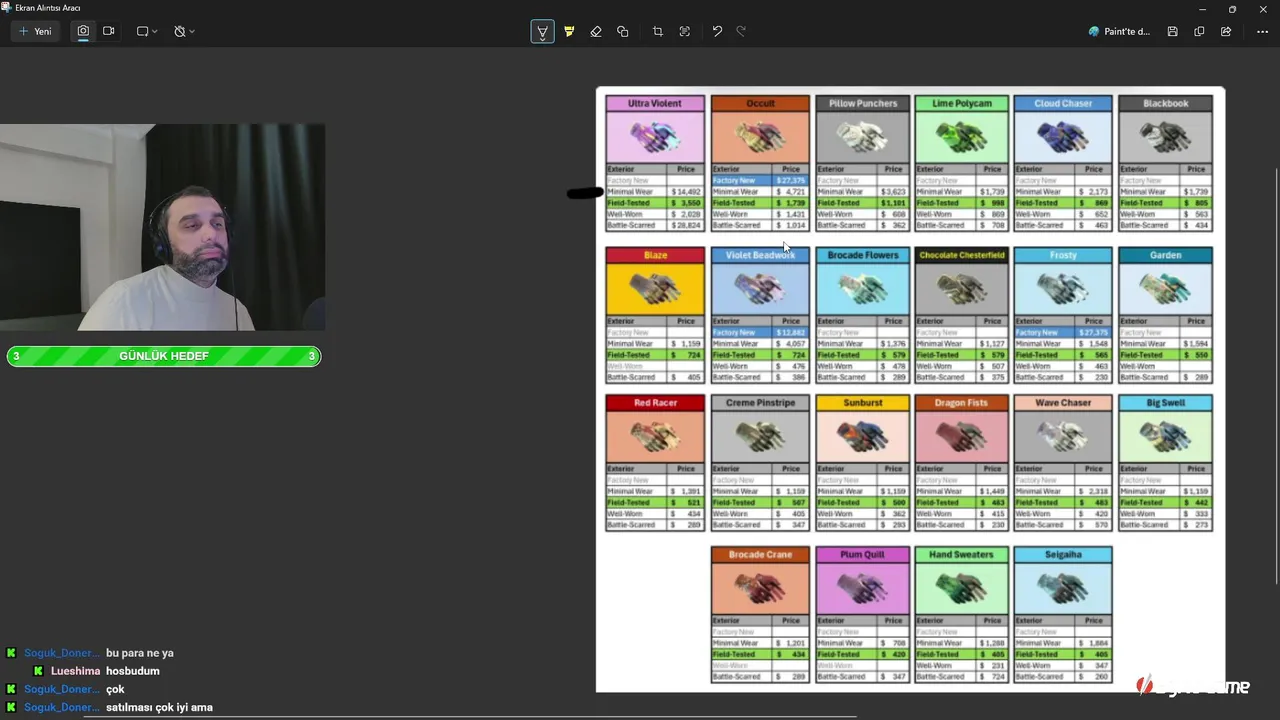The image size is (1280, 720).
Task: Select the ballpoint pen tool
Action: [542, 32]
